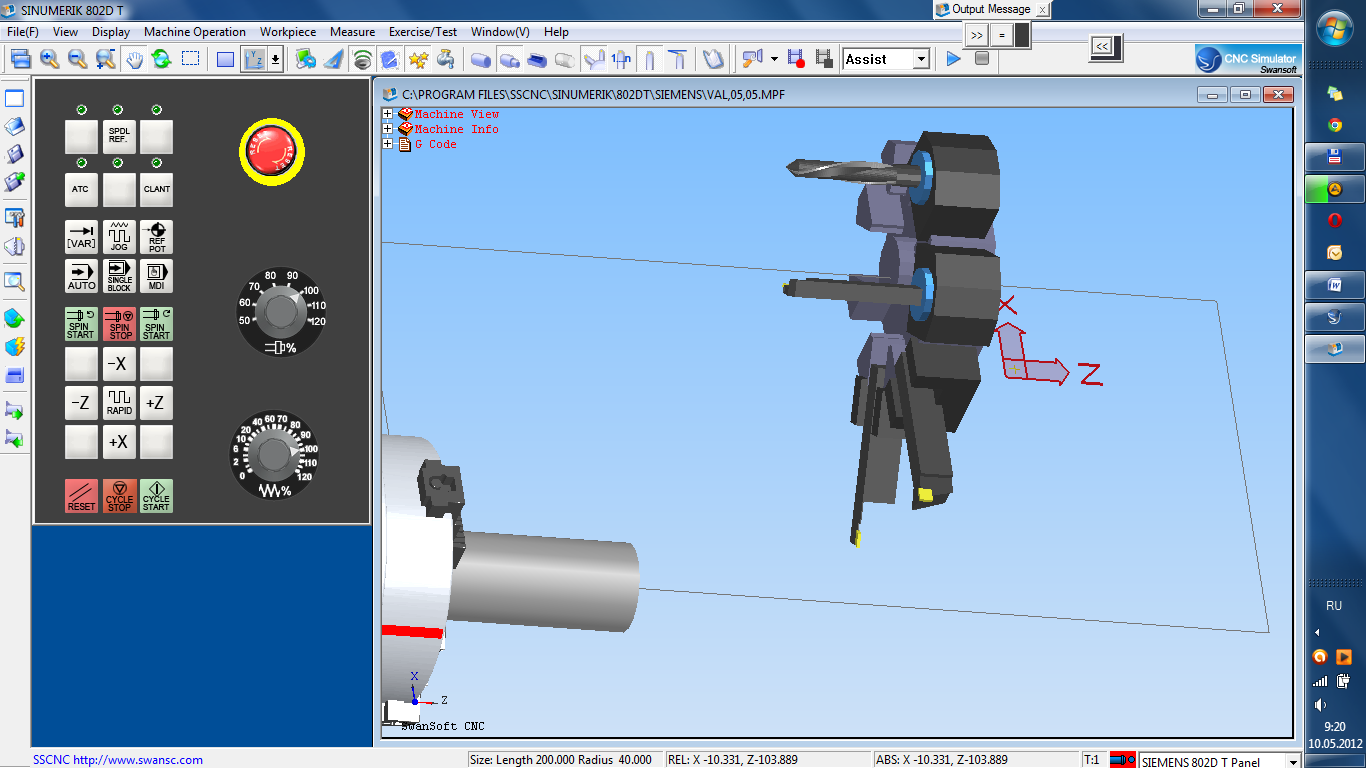The height and width of the screenshot is (768, 1366).
Task: Click the magnifier icon in left sidebar
Action: tap(14, 281)
